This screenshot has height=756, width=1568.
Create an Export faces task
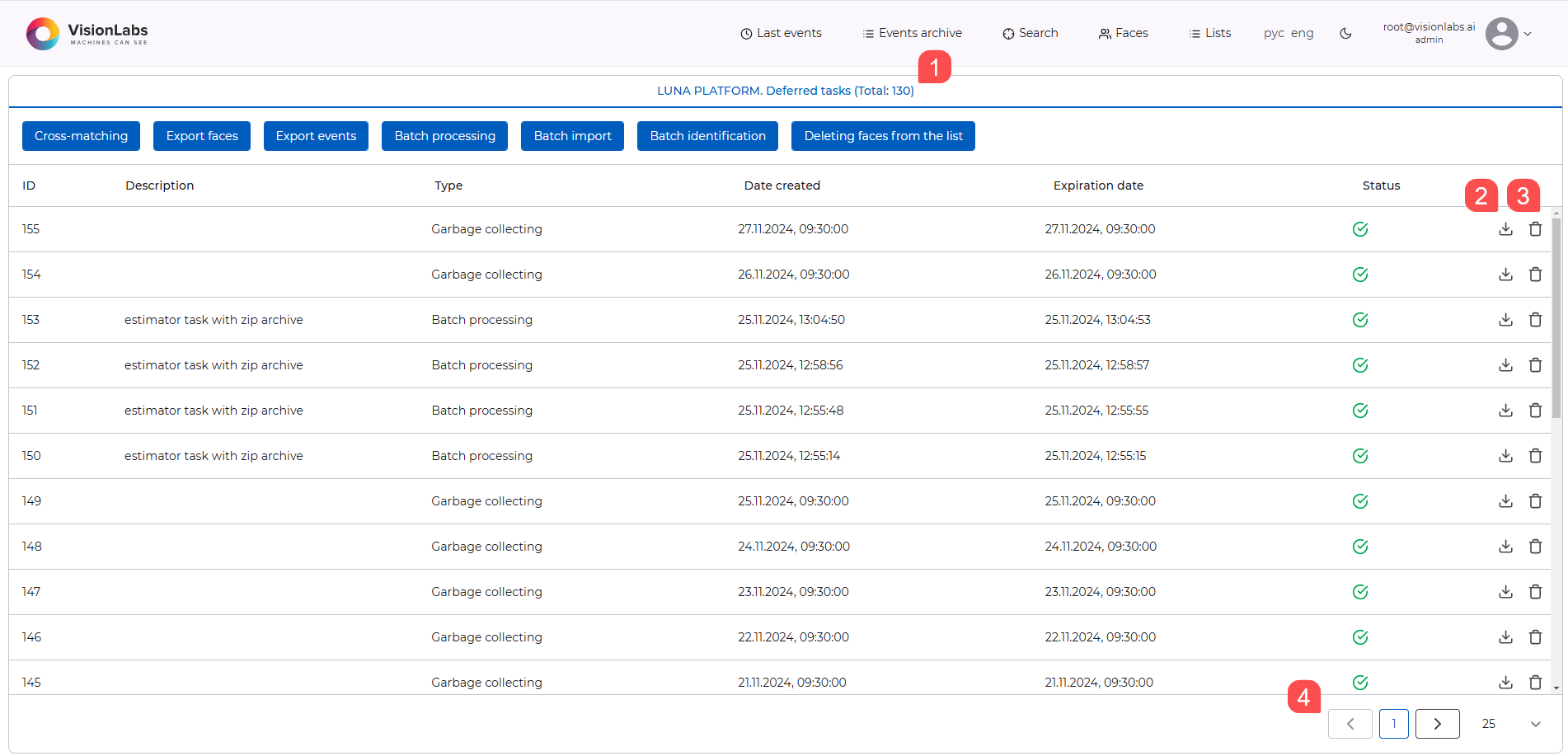click(x=202, y=136)
